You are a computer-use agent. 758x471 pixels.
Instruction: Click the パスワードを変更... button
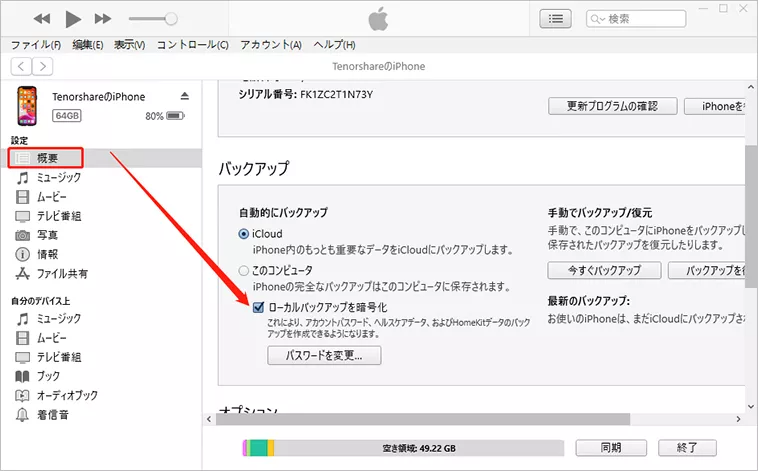(x=324, y=355)
